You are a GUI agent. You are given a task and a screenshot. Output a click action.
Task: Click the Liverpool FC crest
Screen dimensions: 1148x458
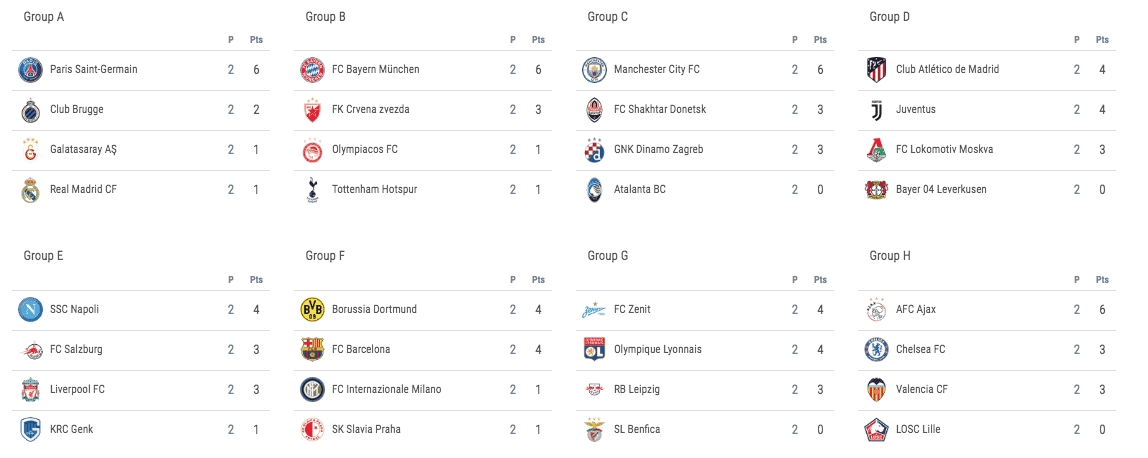coord(30,389)
